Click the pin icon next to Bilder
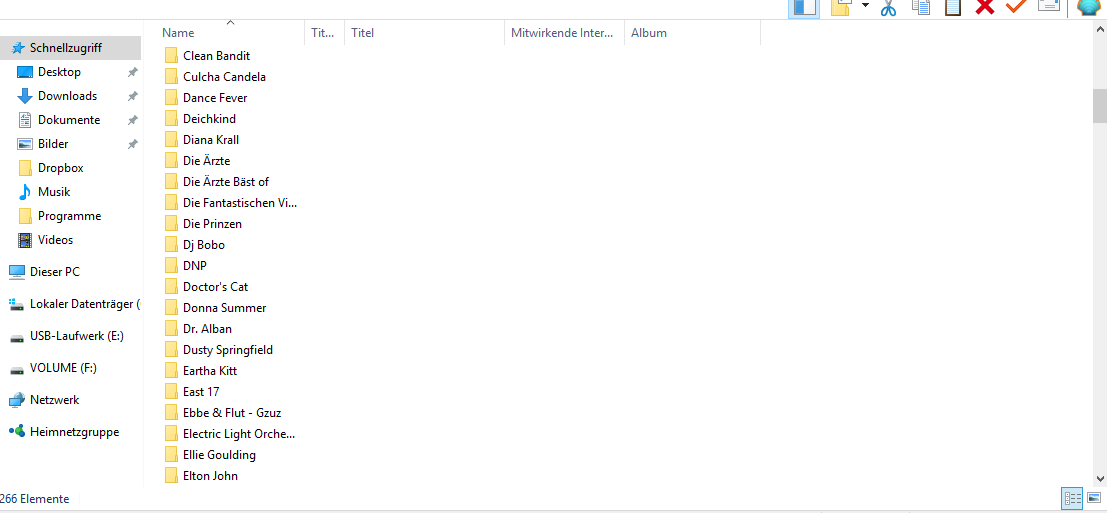Viewport: 1107px width, 513px height. pyautogui.click(x=132, y=144)
